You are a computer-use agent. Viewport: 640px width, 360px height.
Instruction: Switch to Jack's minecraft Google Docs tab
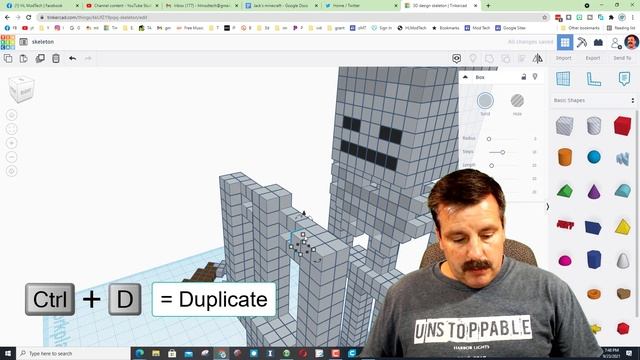point(281,6)
